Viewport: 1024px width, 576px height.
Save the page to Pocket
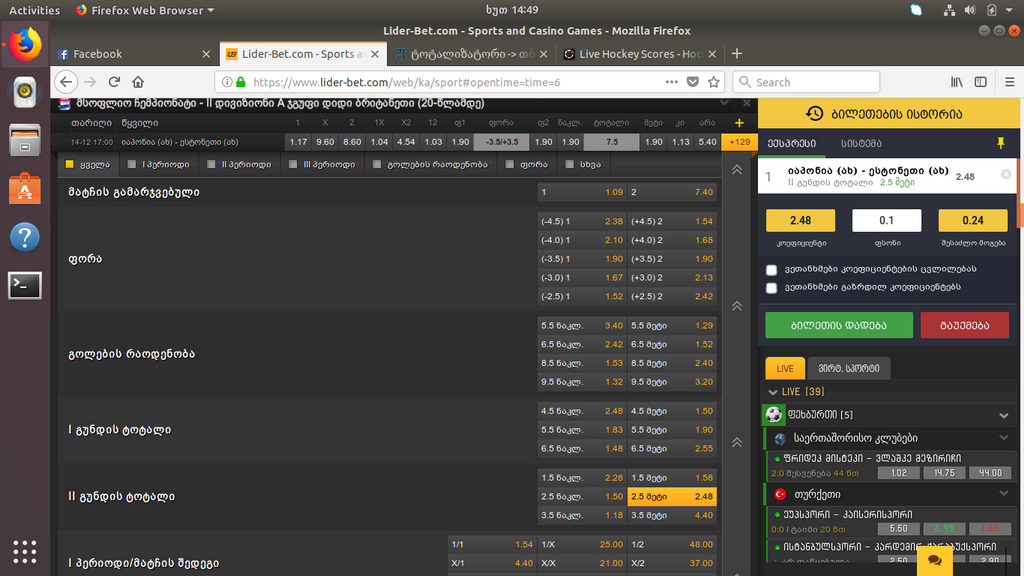[x=693, y=82]
